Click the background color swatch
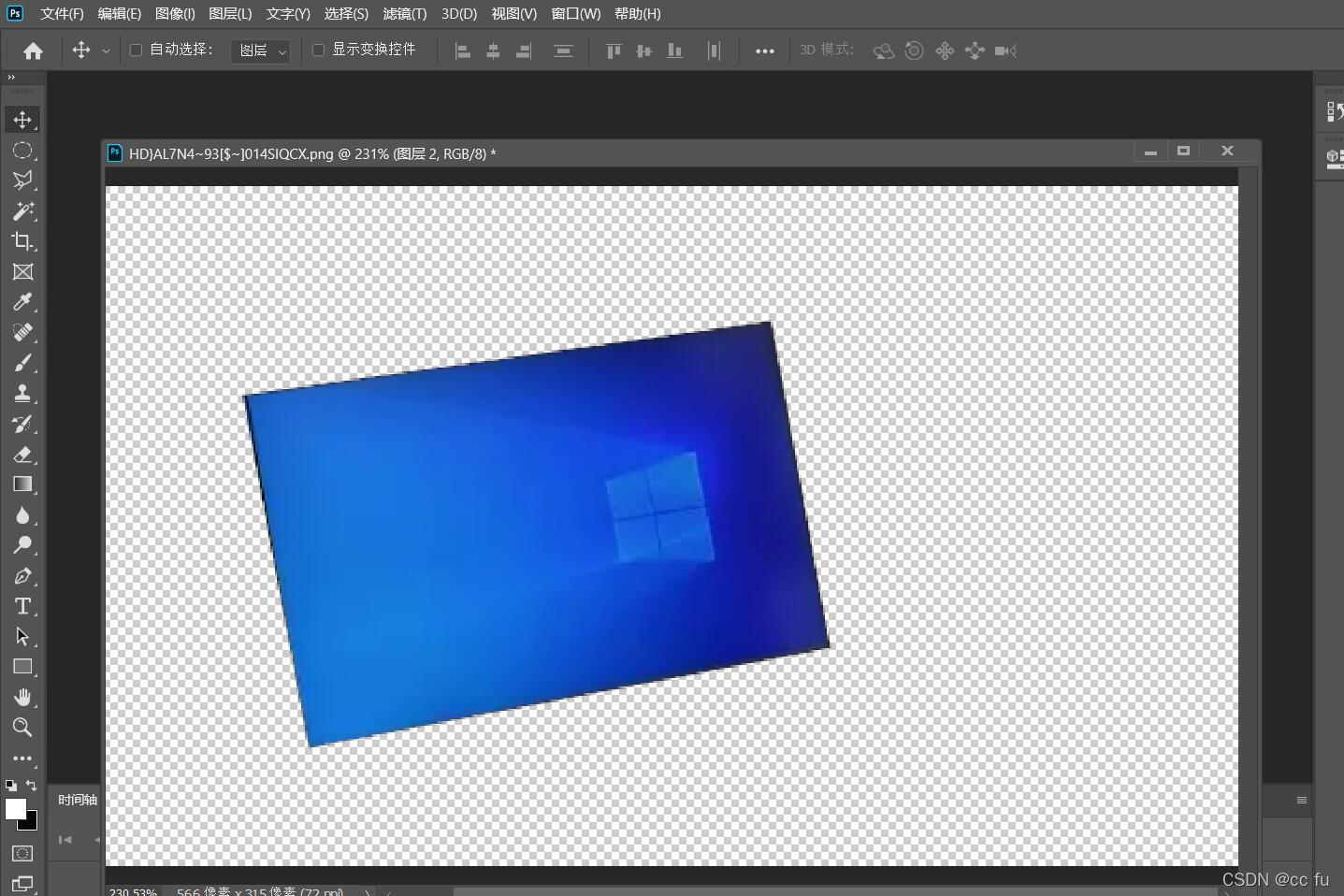Image resolution: width=1344 pixels, height=896 pixels. pos(31,824)
